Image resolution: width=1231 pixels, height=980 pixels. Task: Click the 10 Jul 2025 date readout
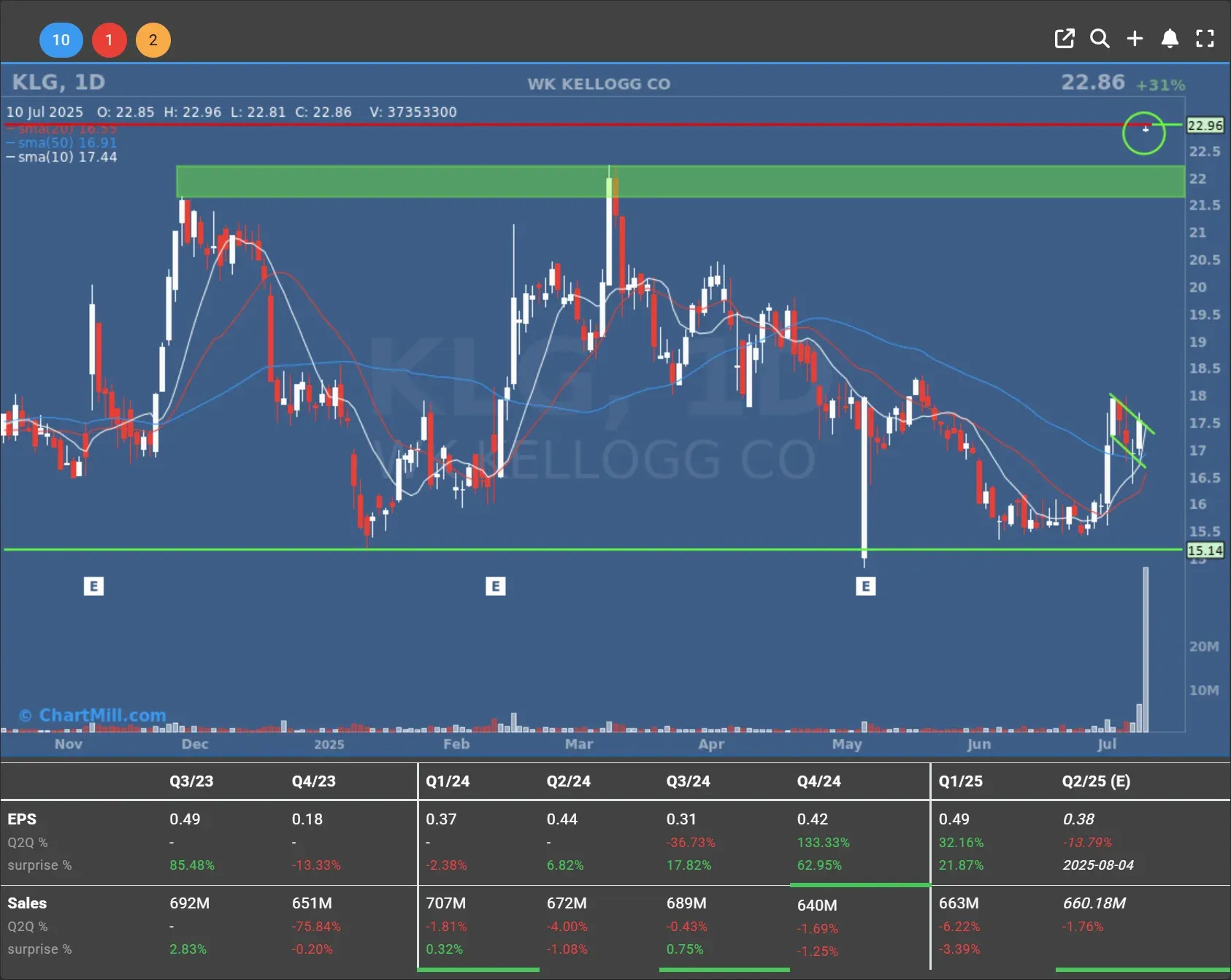(45, 112)
